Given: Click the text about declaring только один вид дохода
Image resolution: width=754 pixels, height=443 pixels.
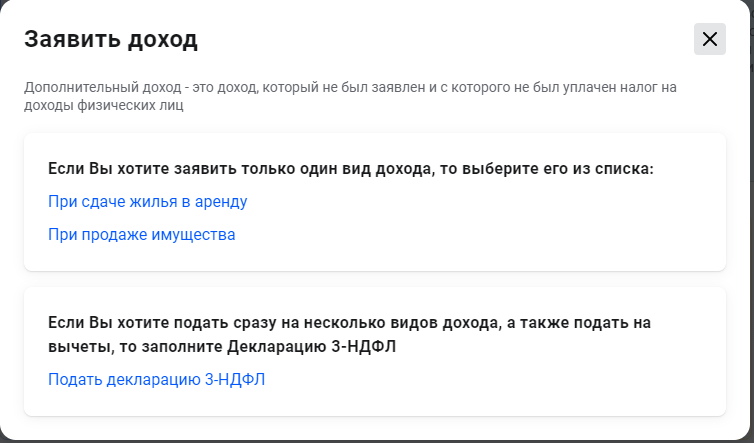Looking at the screenshot, I should [351, 169].
